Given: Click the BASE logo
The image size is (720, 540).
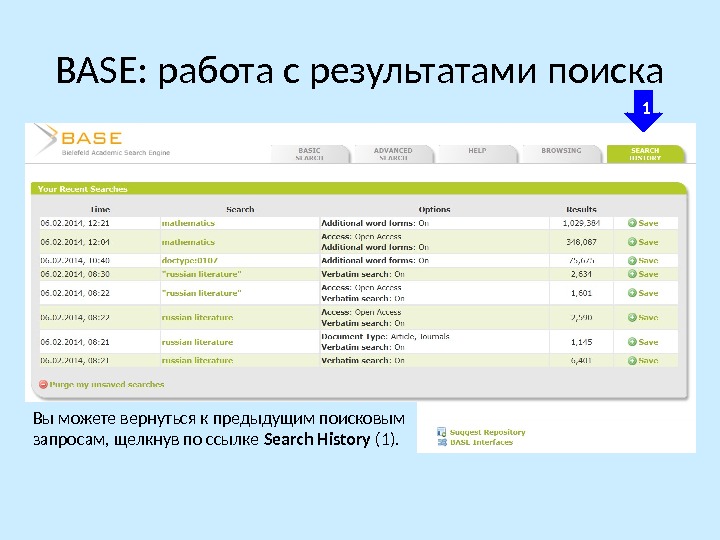Looking at the screenshot, I should click(79, 138).
